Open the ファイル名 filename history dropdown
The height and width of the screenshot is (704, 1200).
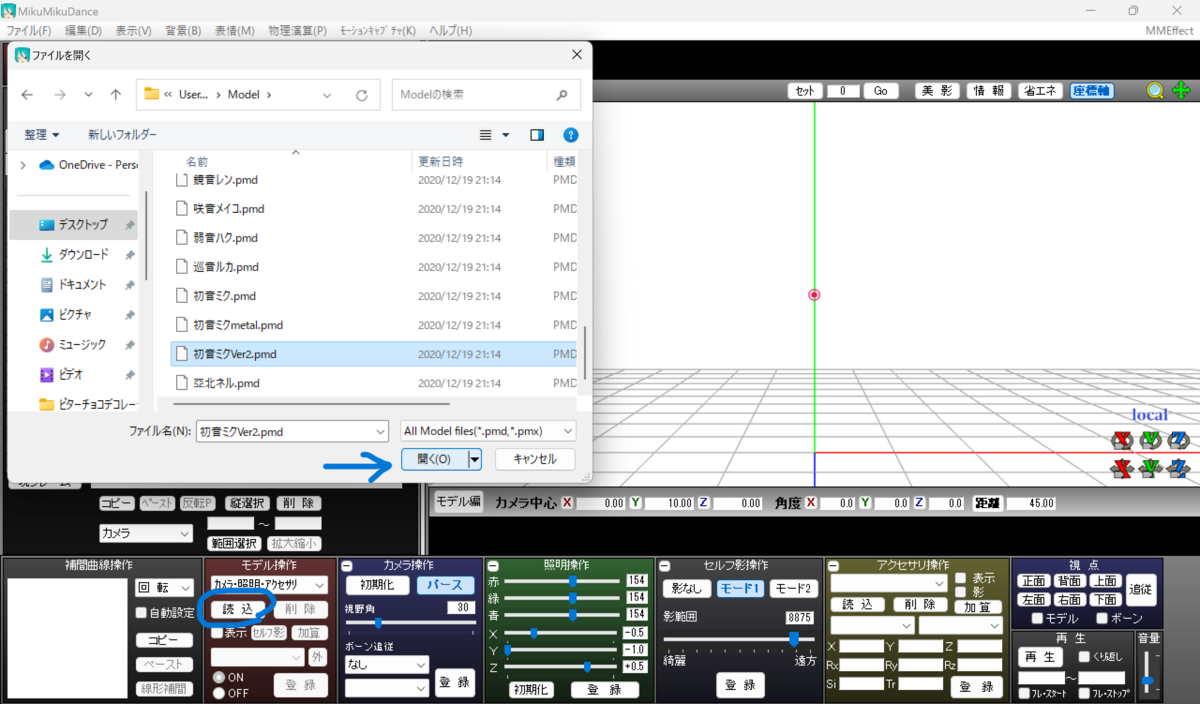380,431
